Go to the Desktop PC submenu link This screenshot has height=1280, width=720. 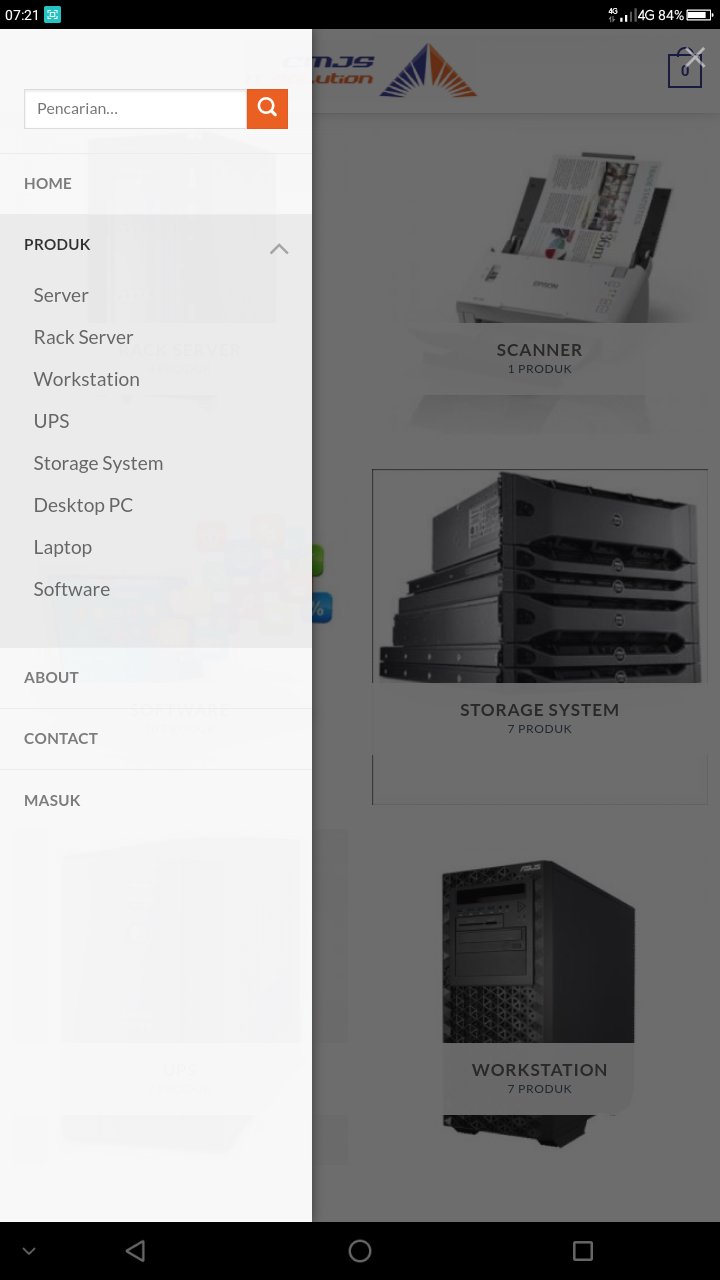83,505
